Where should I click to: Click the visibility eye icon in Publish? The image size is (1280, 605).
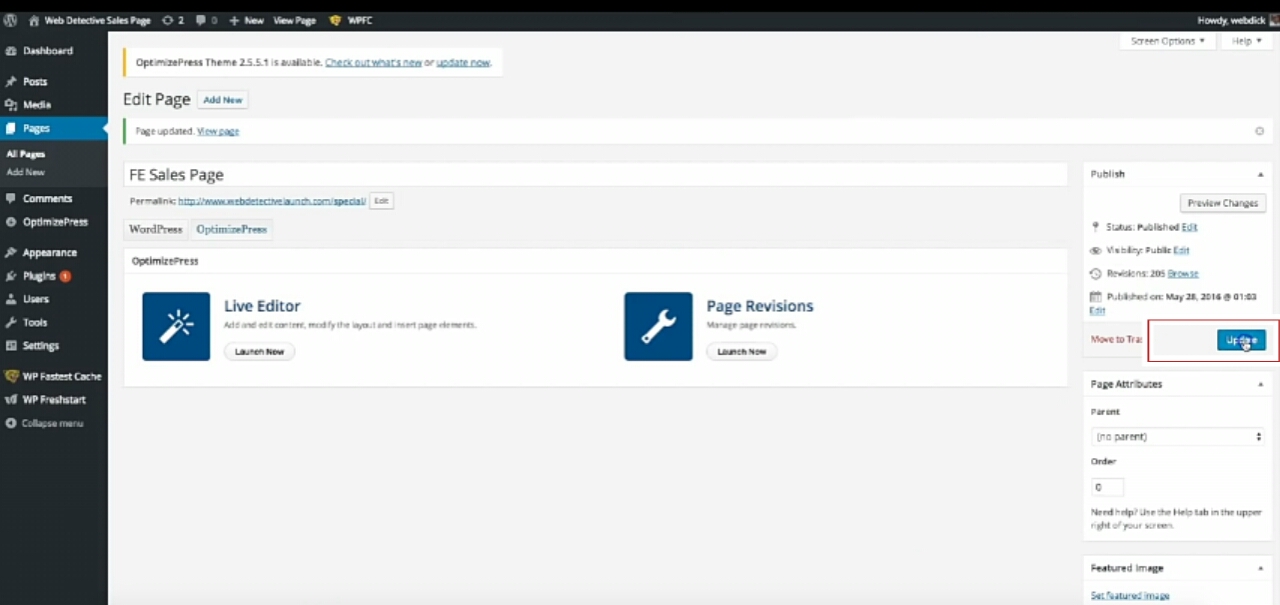[1096, 250]
